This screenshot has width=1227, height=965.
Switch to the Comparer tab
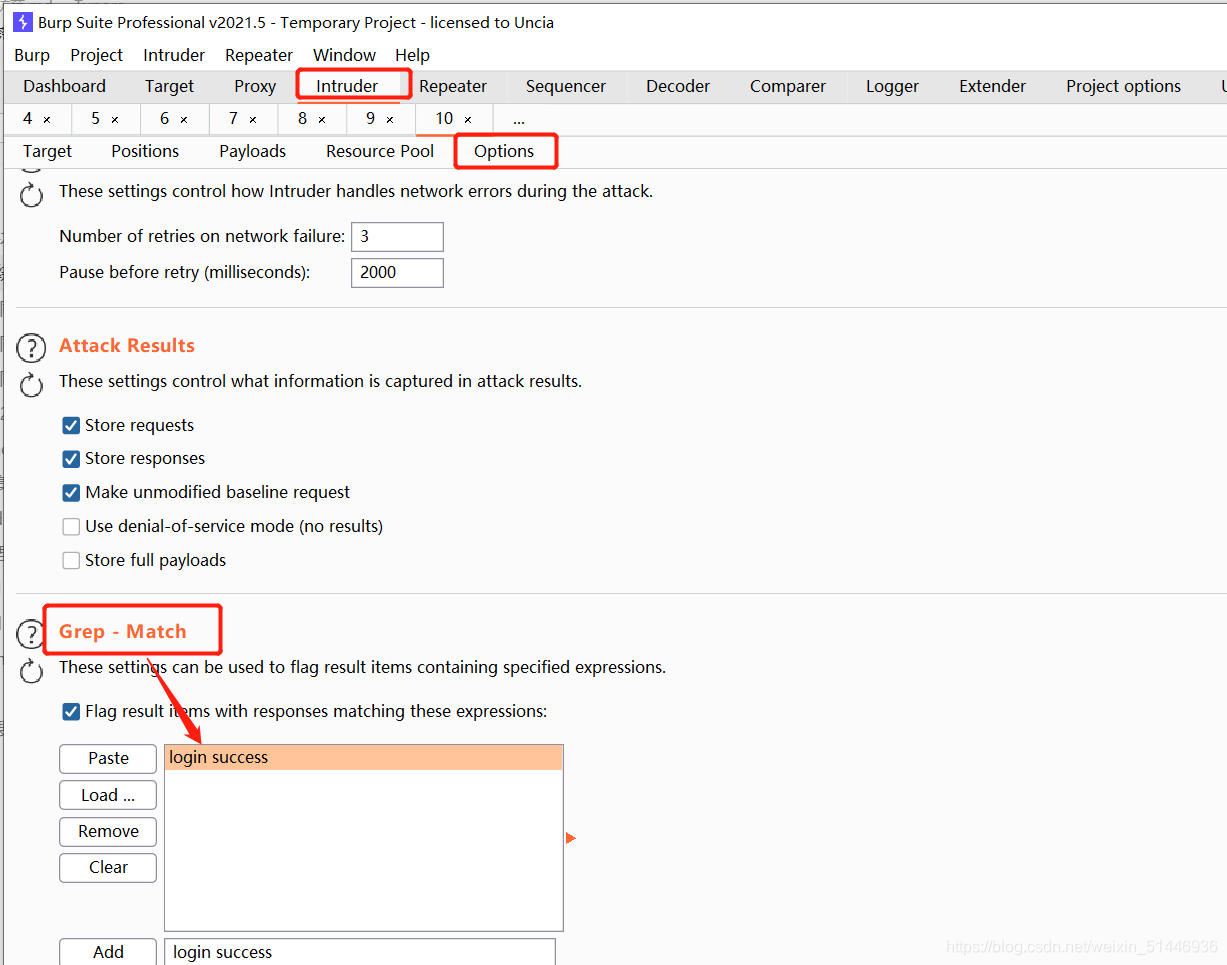[788, 86]
